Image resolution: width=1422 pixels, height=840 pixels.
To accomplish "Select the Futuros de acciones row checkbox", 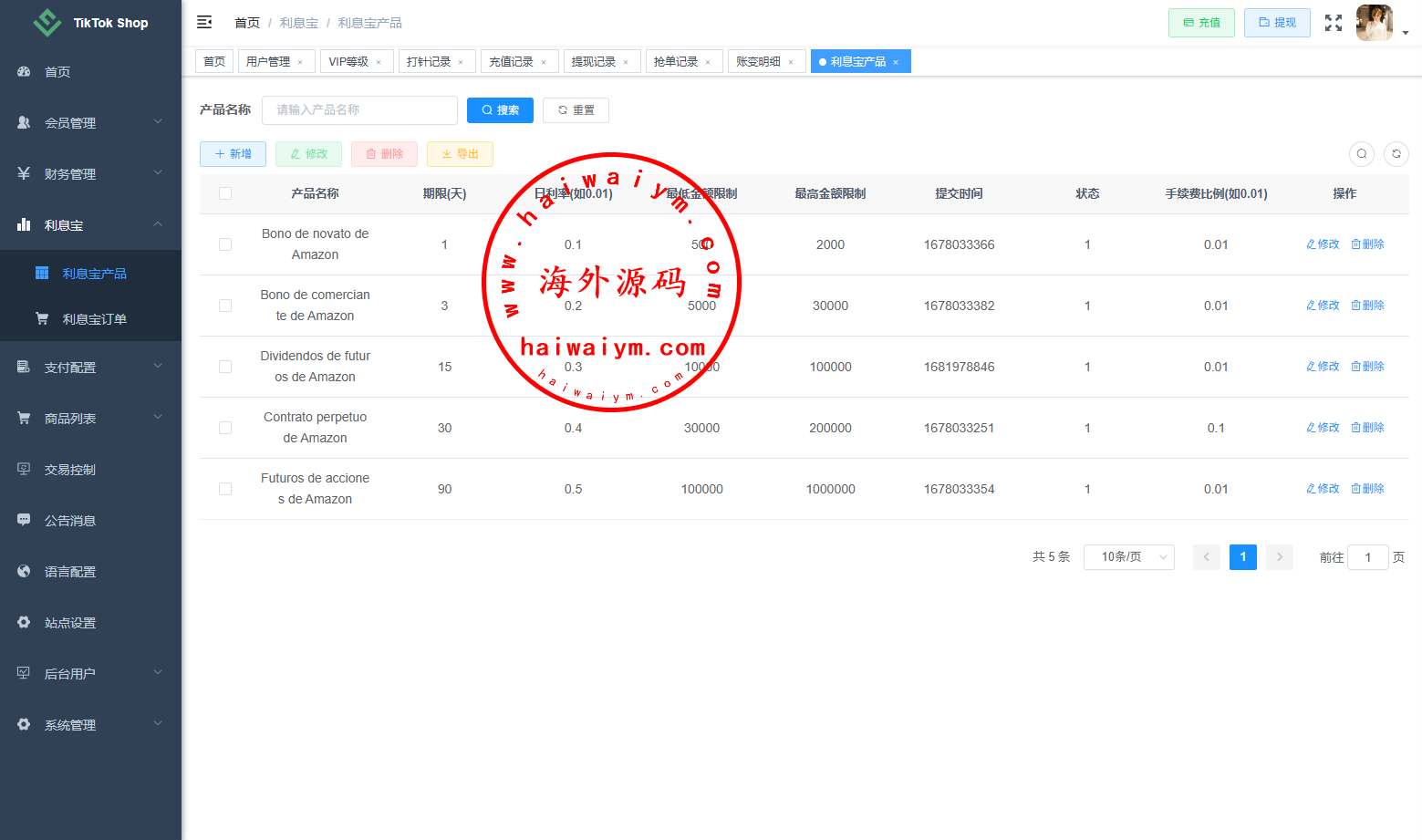I will [x=225, y=489].
